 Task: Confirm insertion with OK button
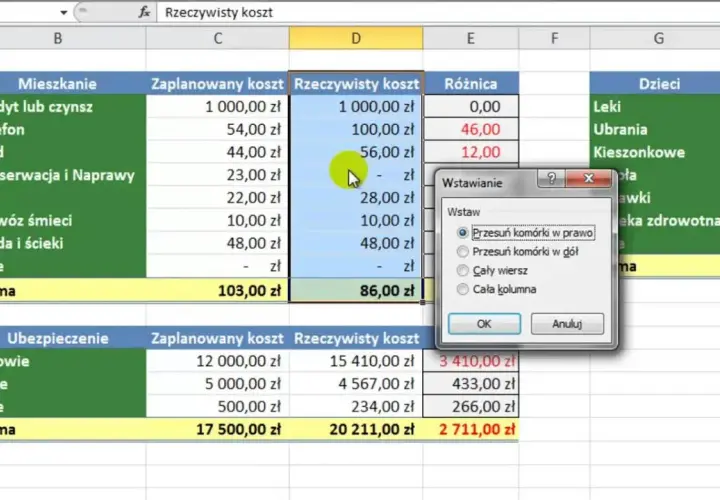click(484, 324)
